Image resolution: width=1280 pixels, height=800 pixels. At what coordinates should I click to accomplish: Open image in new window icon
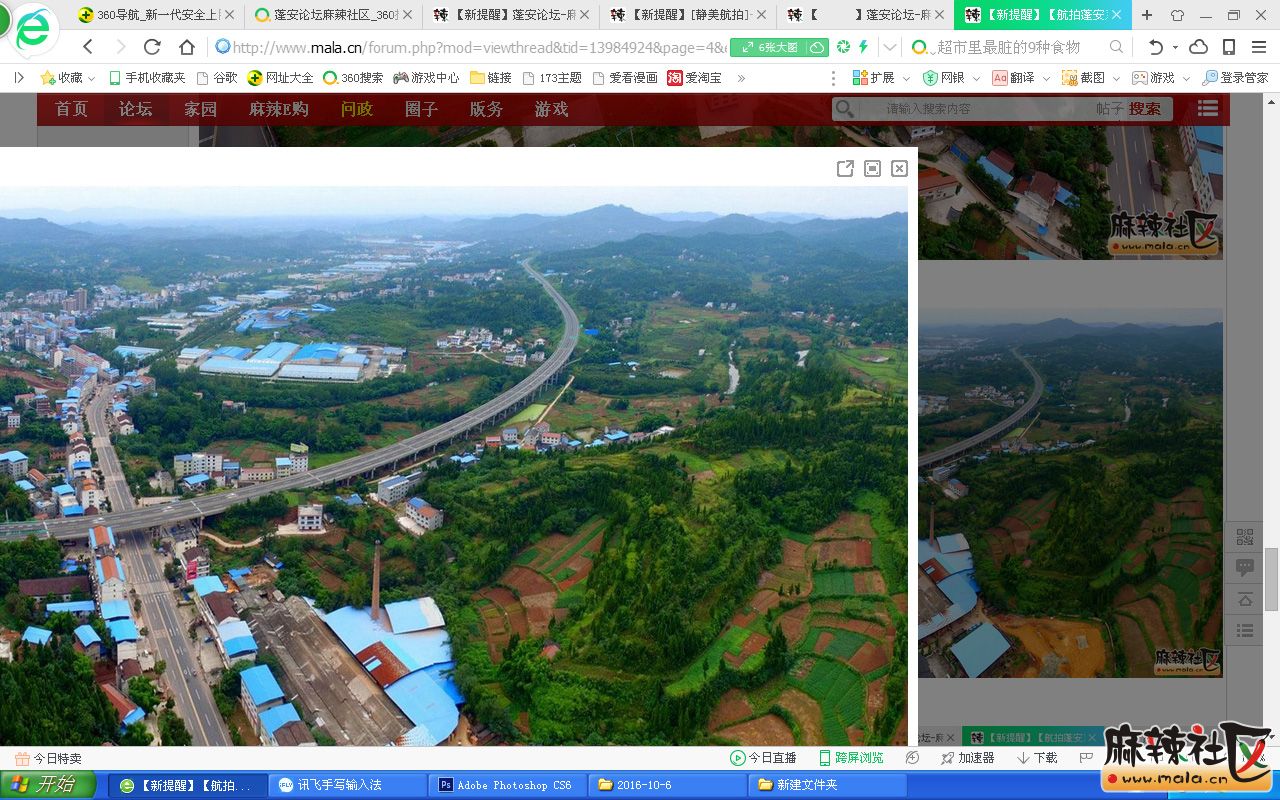845,169
